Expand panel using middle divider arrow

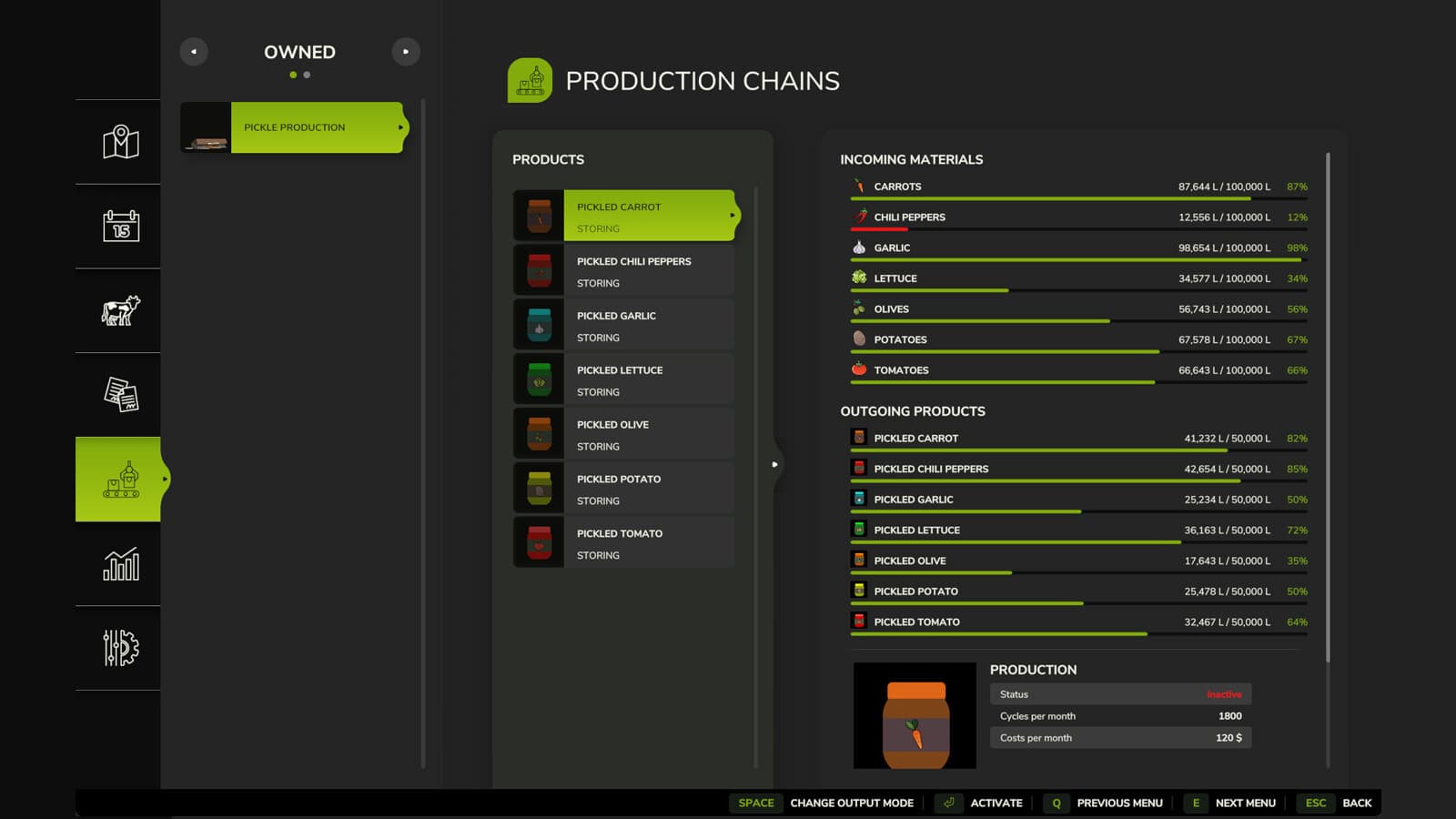(x=774, y=464)
